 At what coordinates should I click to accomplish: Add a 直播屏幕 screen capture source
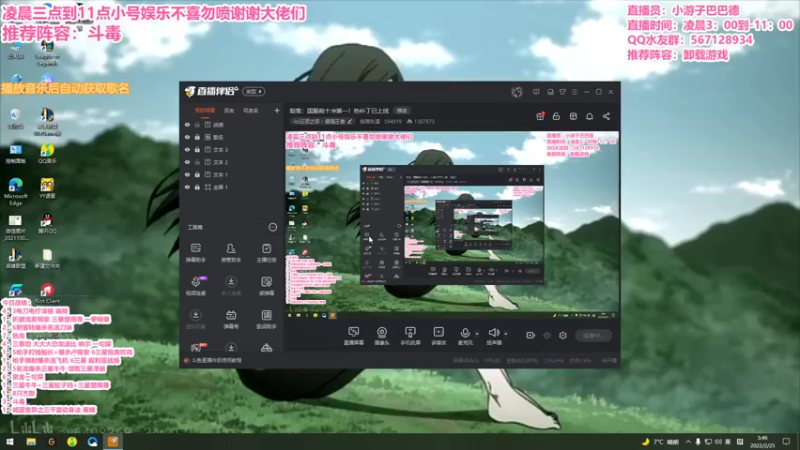(x=354, y=336)
